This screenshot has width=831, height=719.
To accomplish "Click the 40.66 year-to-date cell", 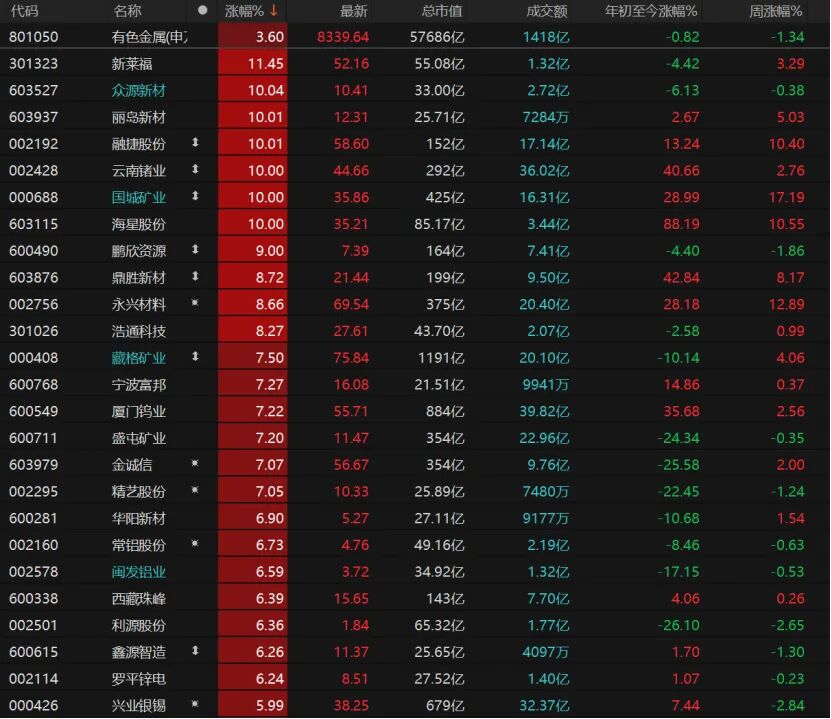I will pyautogui.click(x=681, y=171).
